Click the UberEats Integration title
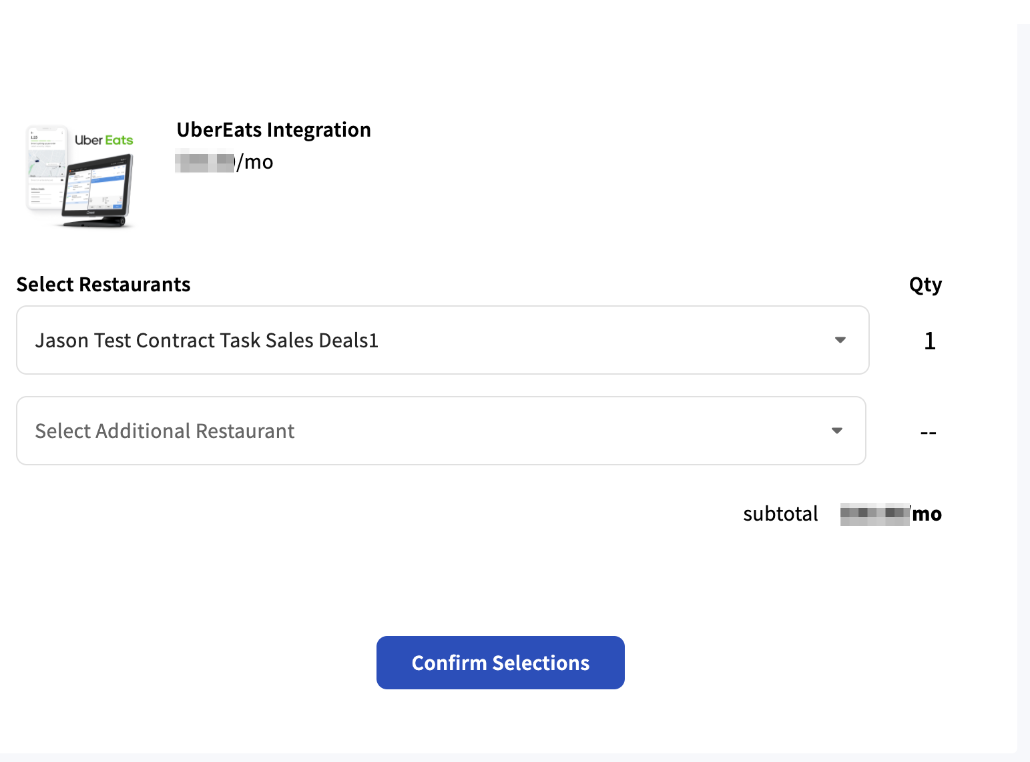Viewport: 1030px width, 762px height. [273, 129]
